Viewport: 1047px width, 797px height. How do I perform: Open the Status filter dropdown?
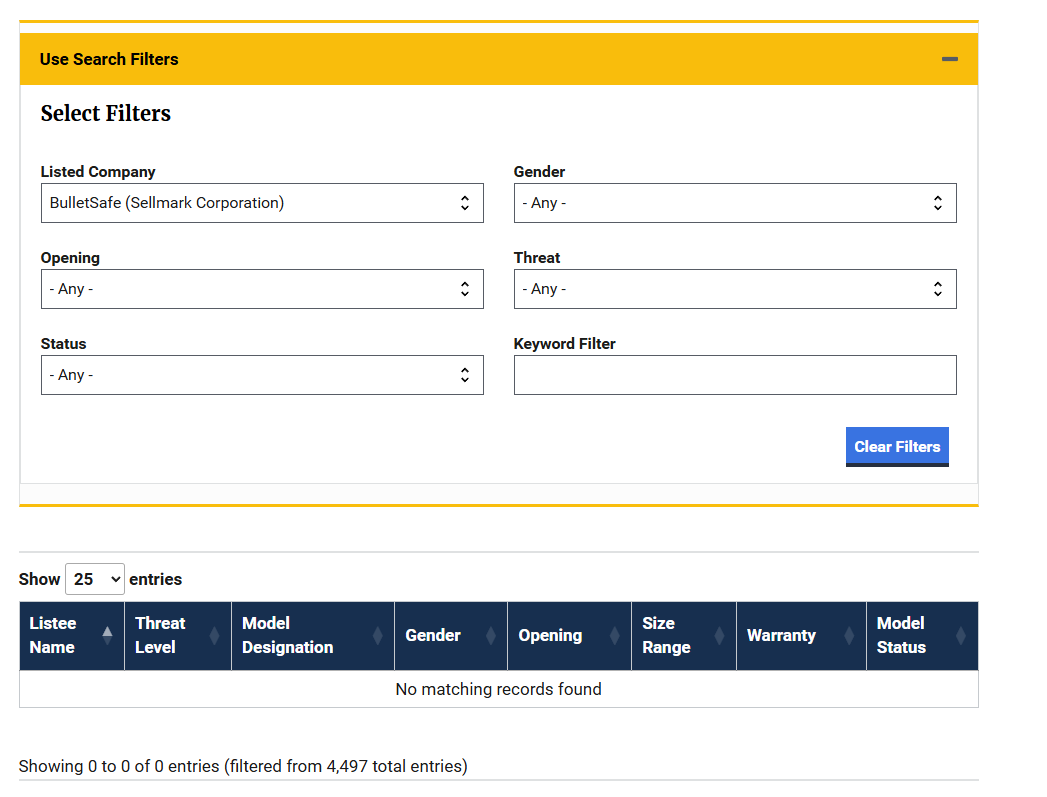click(262, 375)
